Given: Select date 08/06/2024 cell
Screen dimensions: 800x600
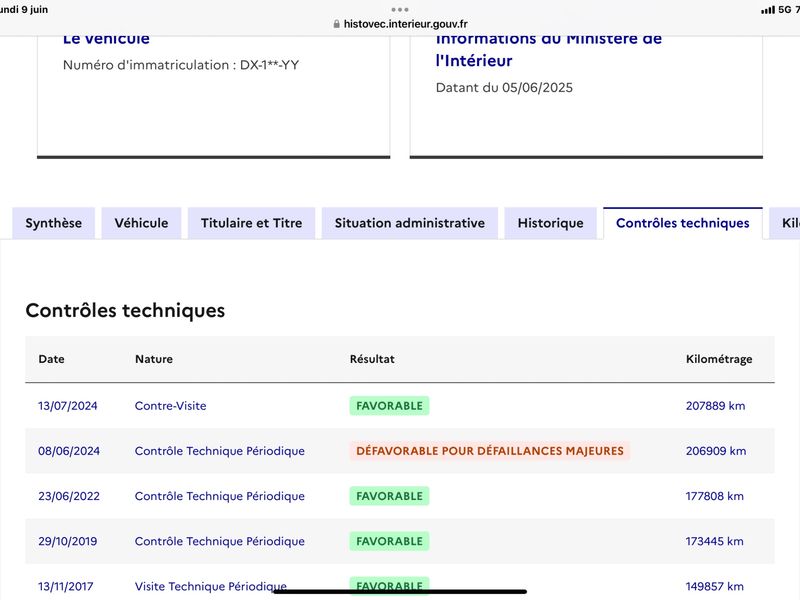Looking at the screenshot, I should tap(69, 451).
